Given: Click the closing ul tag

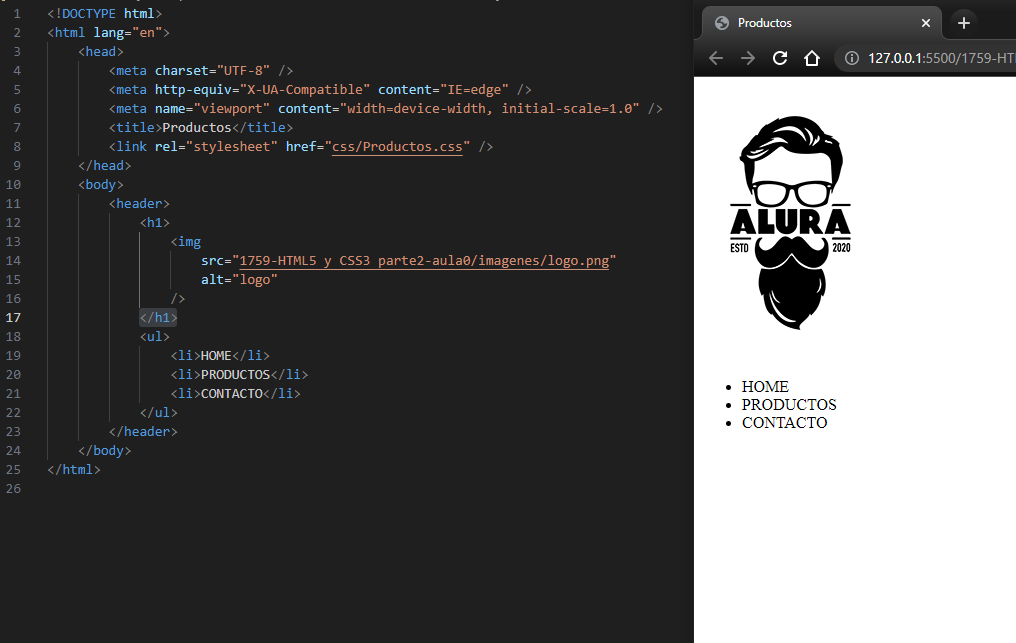Looking at the screenshot, I should tap(158, 413).
